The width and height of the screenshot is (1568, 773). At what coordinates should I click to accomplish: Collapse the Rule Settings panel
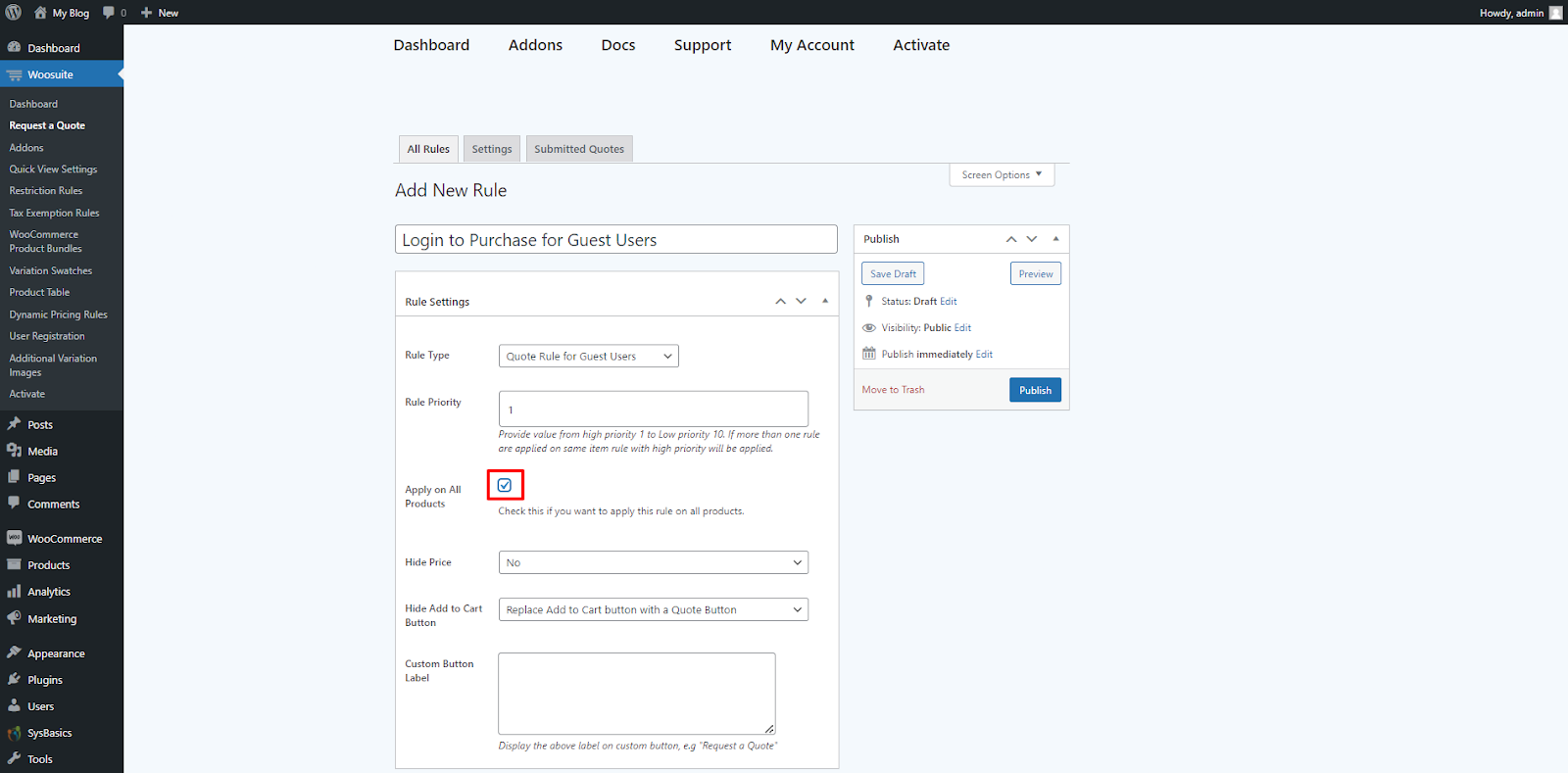coord(825,301)
